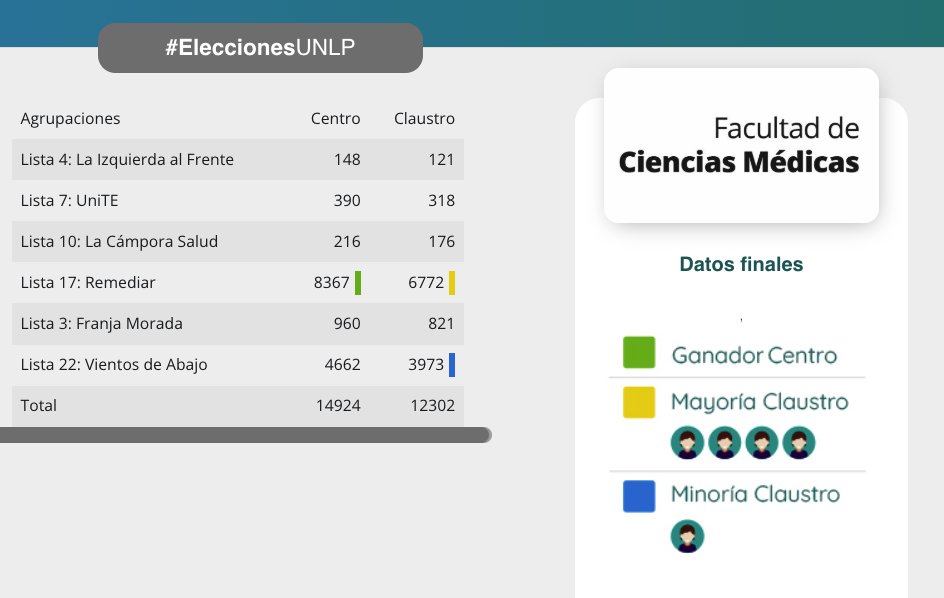Click the Centro column header

(x=335, y=118)
